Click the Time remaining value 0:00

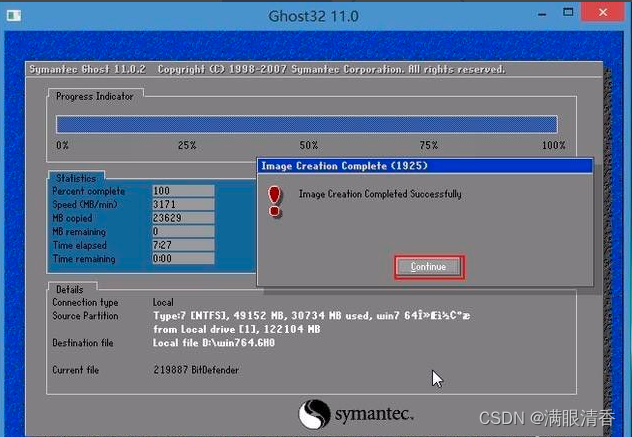[183, 258]
